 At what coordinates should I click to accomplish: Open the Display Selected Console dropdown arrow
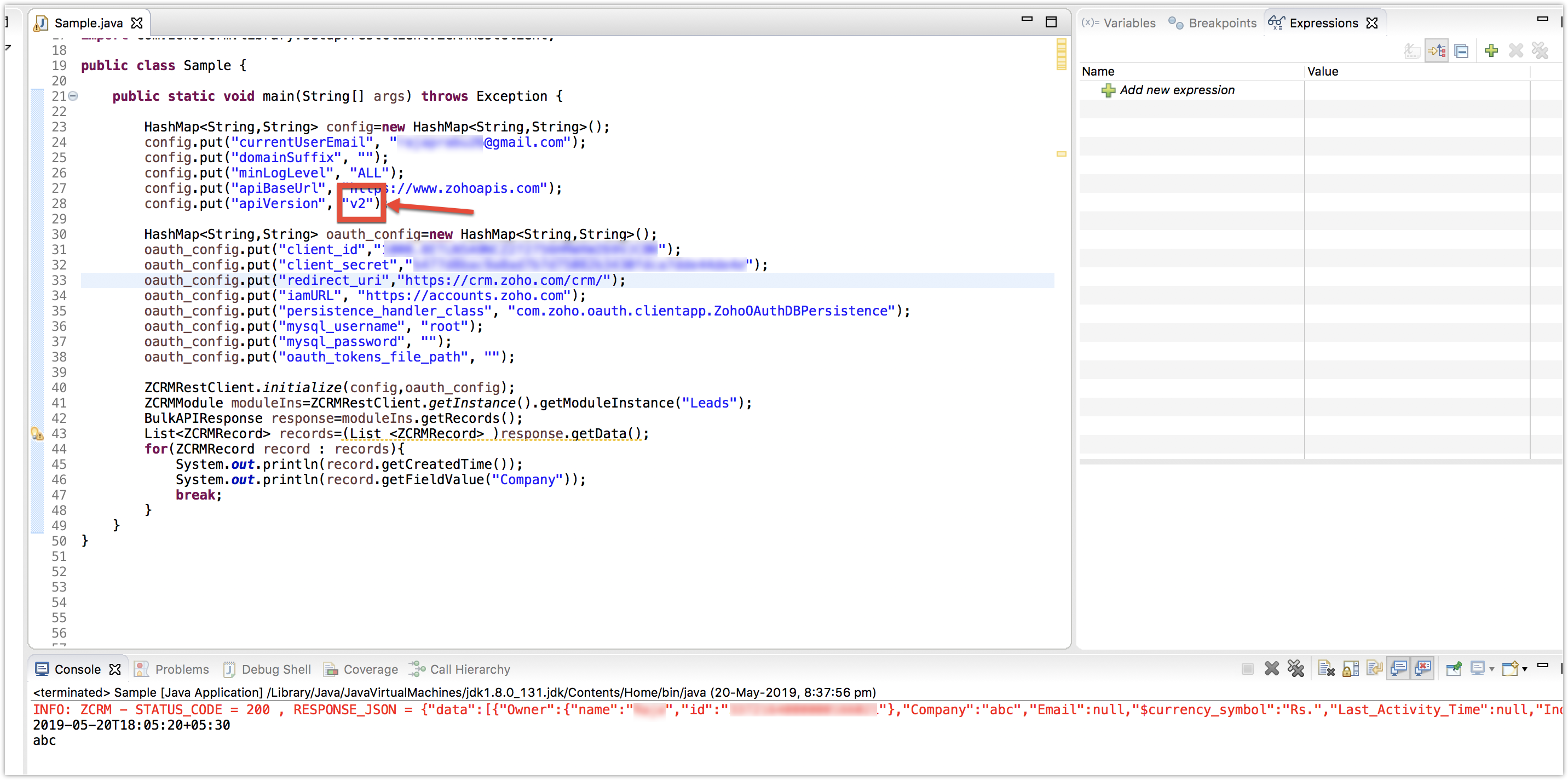(x=1491, y=670)
